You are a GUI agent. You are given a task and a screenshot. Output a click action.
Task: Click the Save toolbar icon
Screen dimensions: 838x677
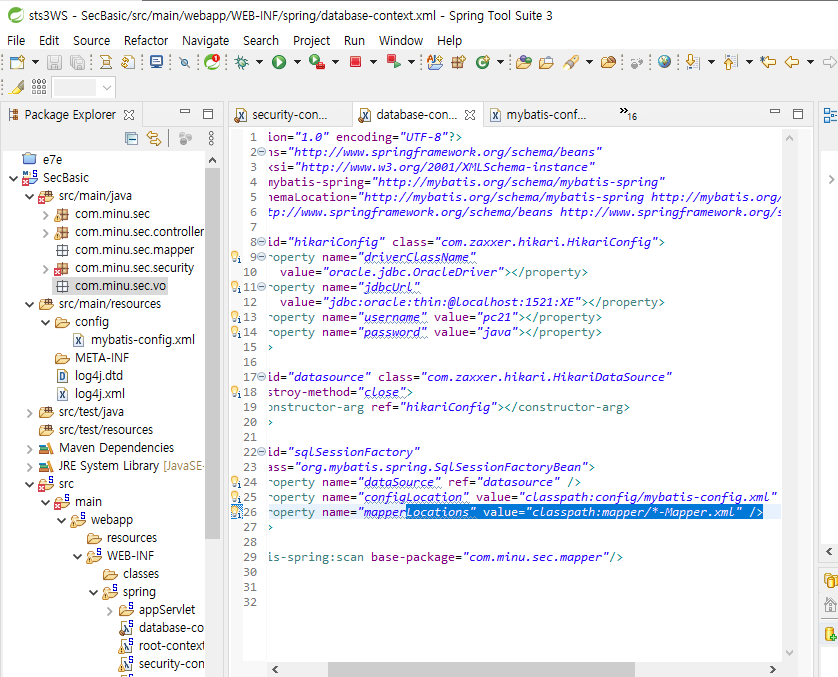[x=54, y=63]
